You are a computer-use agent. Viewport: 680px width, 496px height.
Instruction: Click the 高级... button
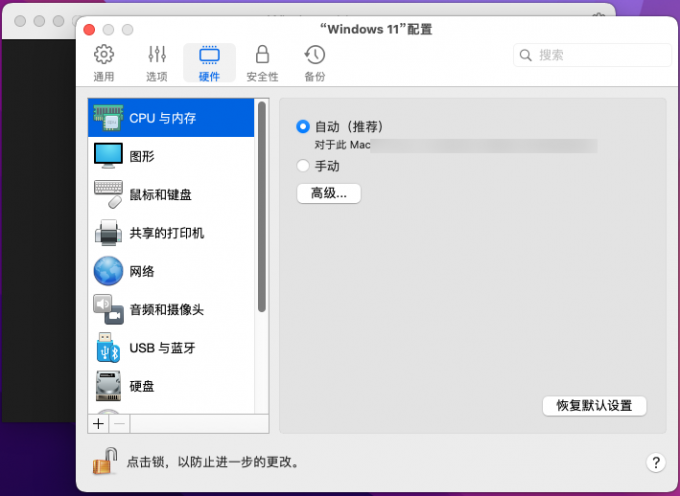pyautogui.click(x=329, y=193)
